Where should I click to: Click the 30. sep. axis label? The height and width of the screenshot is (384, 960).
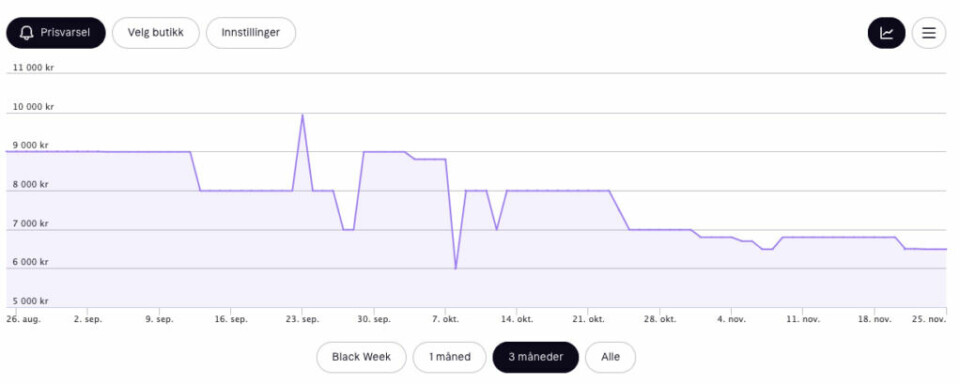click(373, 320)
